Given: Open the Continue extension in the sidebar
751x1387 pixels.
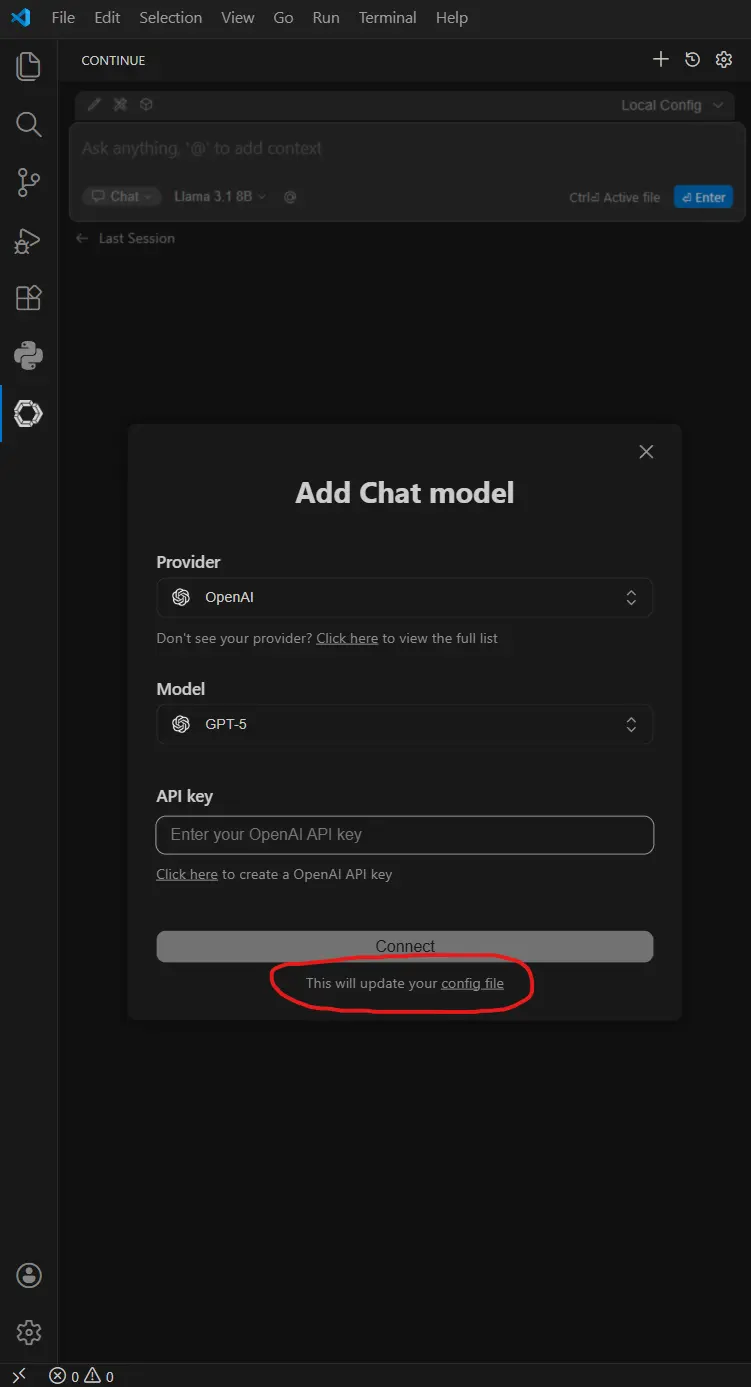Looking at the screenshot, I should 28,413.
